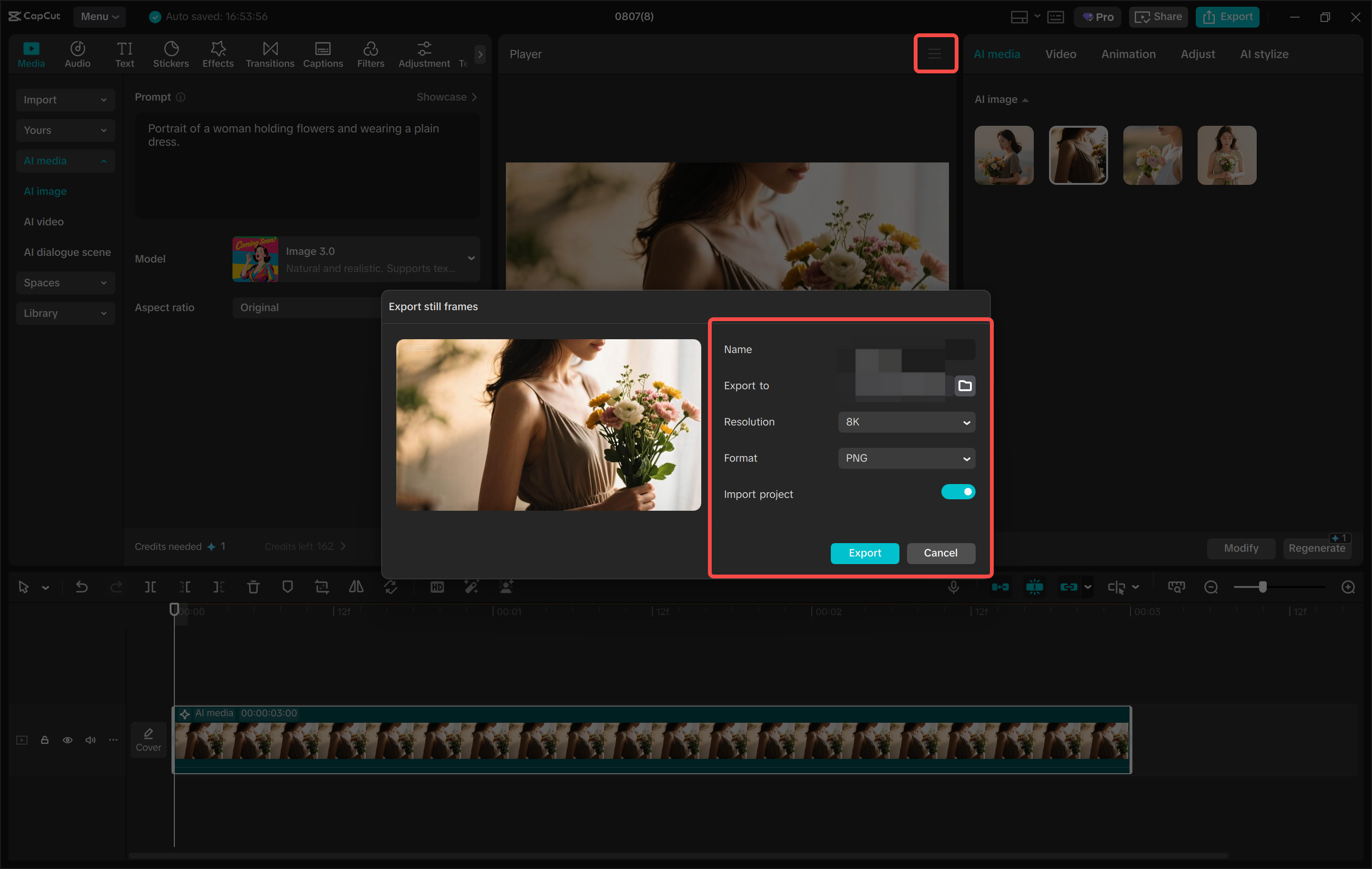Select the Transitions panel
The width and height of the screenshot is (1372, 869).
point(270,54)
